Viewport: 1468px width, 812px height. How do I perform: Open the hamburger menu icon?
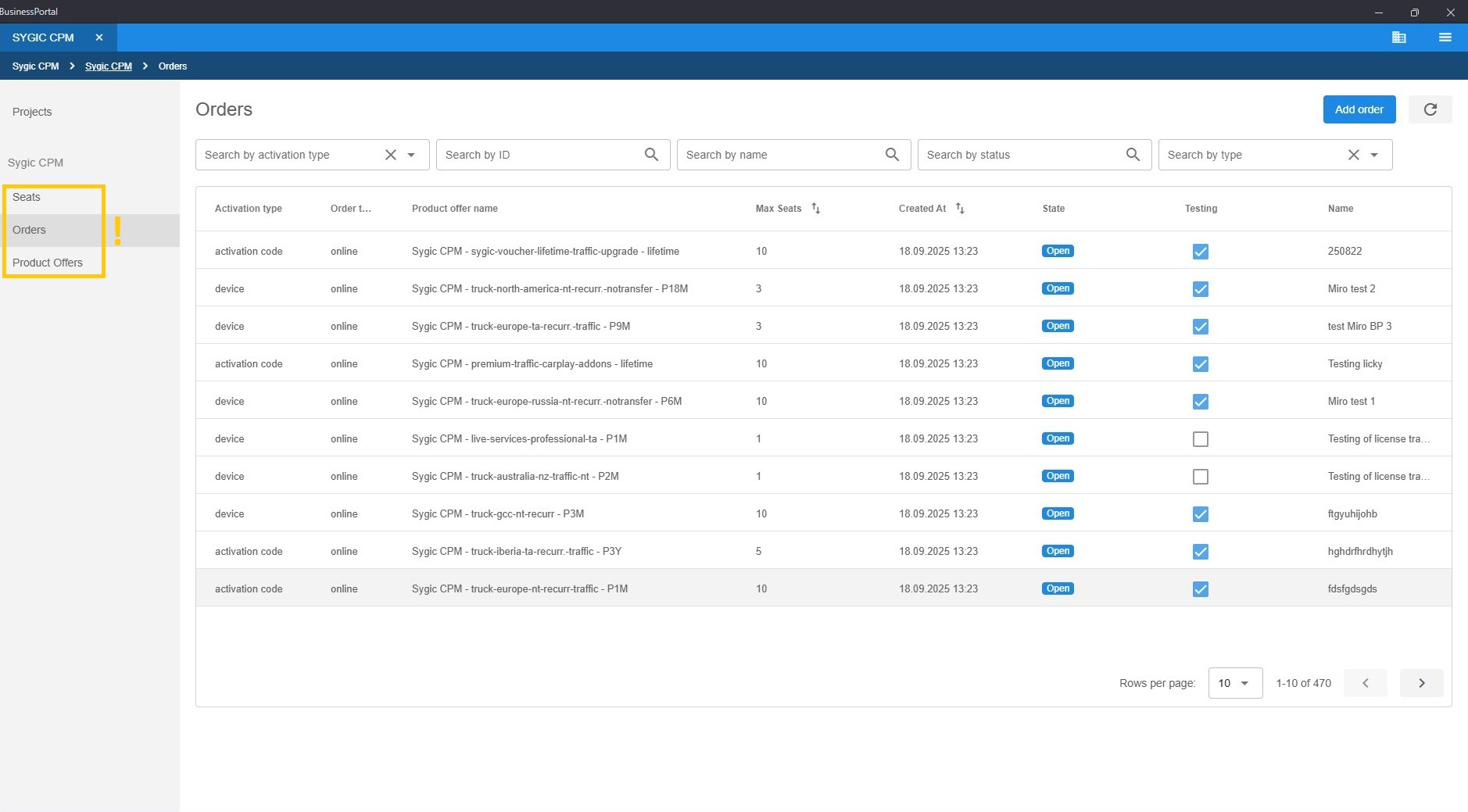point(1445,38)
